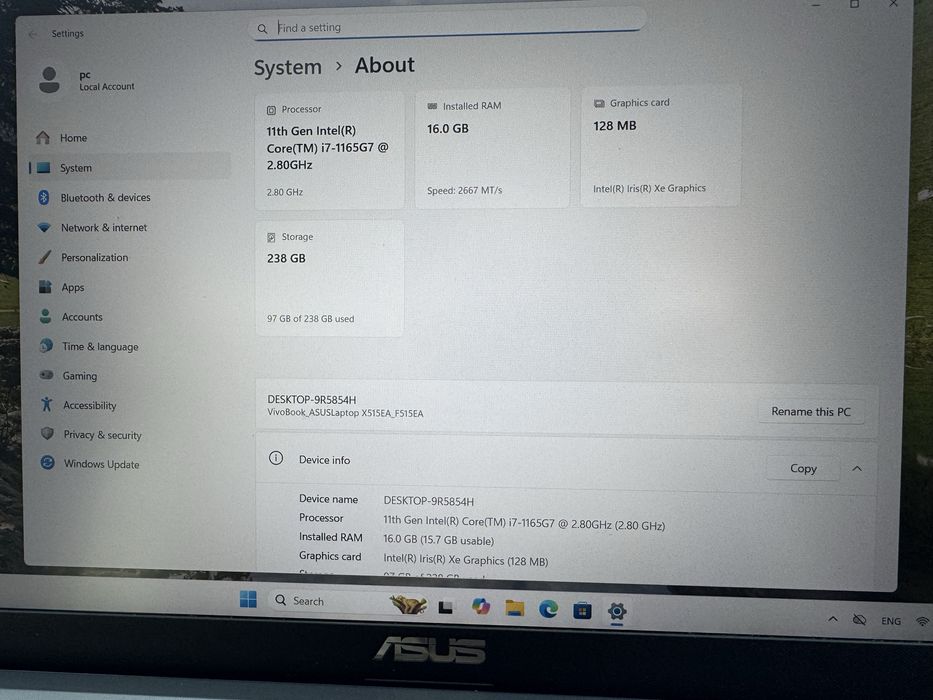Launch Copilot from the taskbar

click(481, 607)
